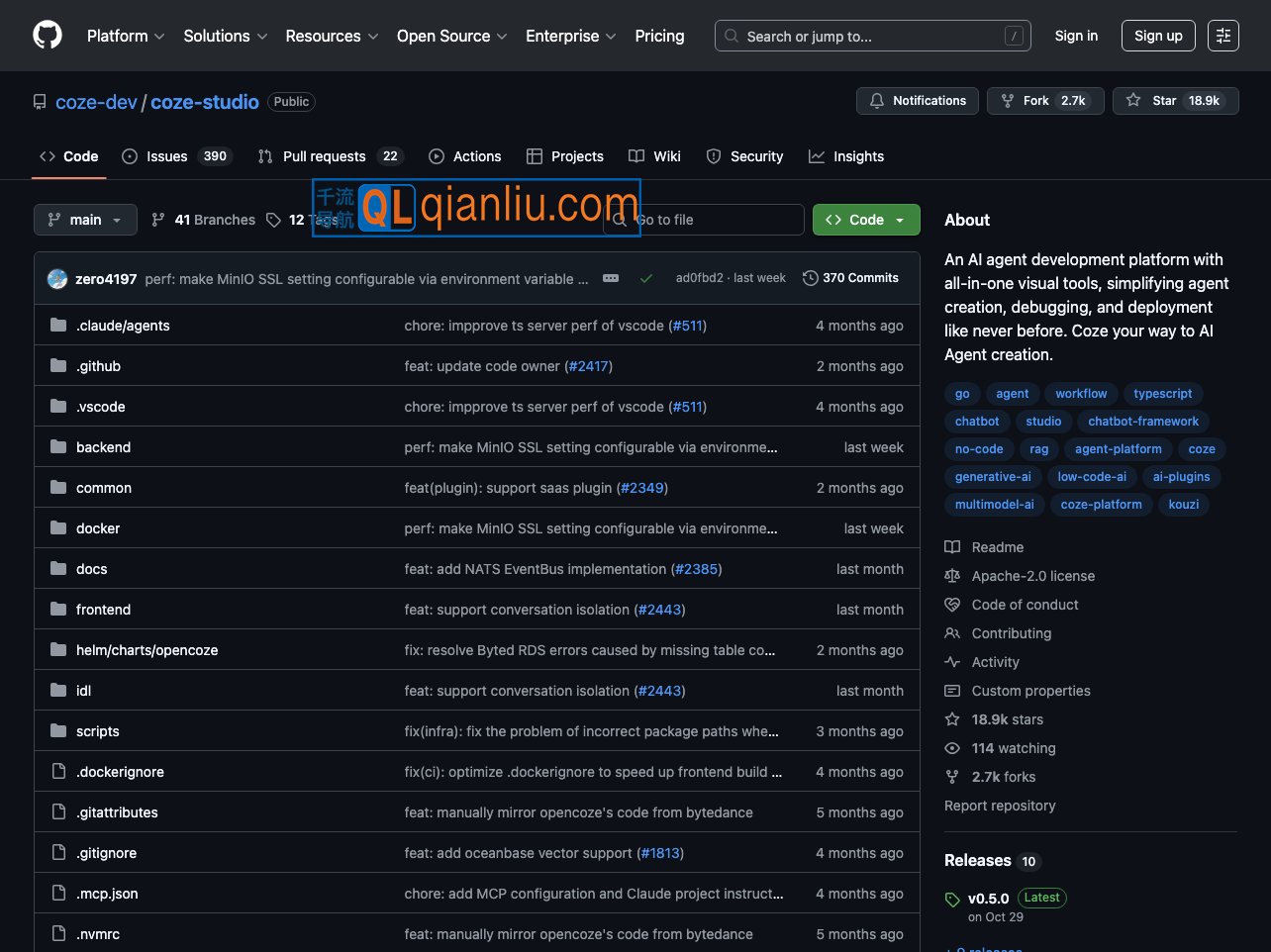The height and width of the screenshot is (952, 1271).
Task: Star the coze-studio repository
Action: (1175, 101)
